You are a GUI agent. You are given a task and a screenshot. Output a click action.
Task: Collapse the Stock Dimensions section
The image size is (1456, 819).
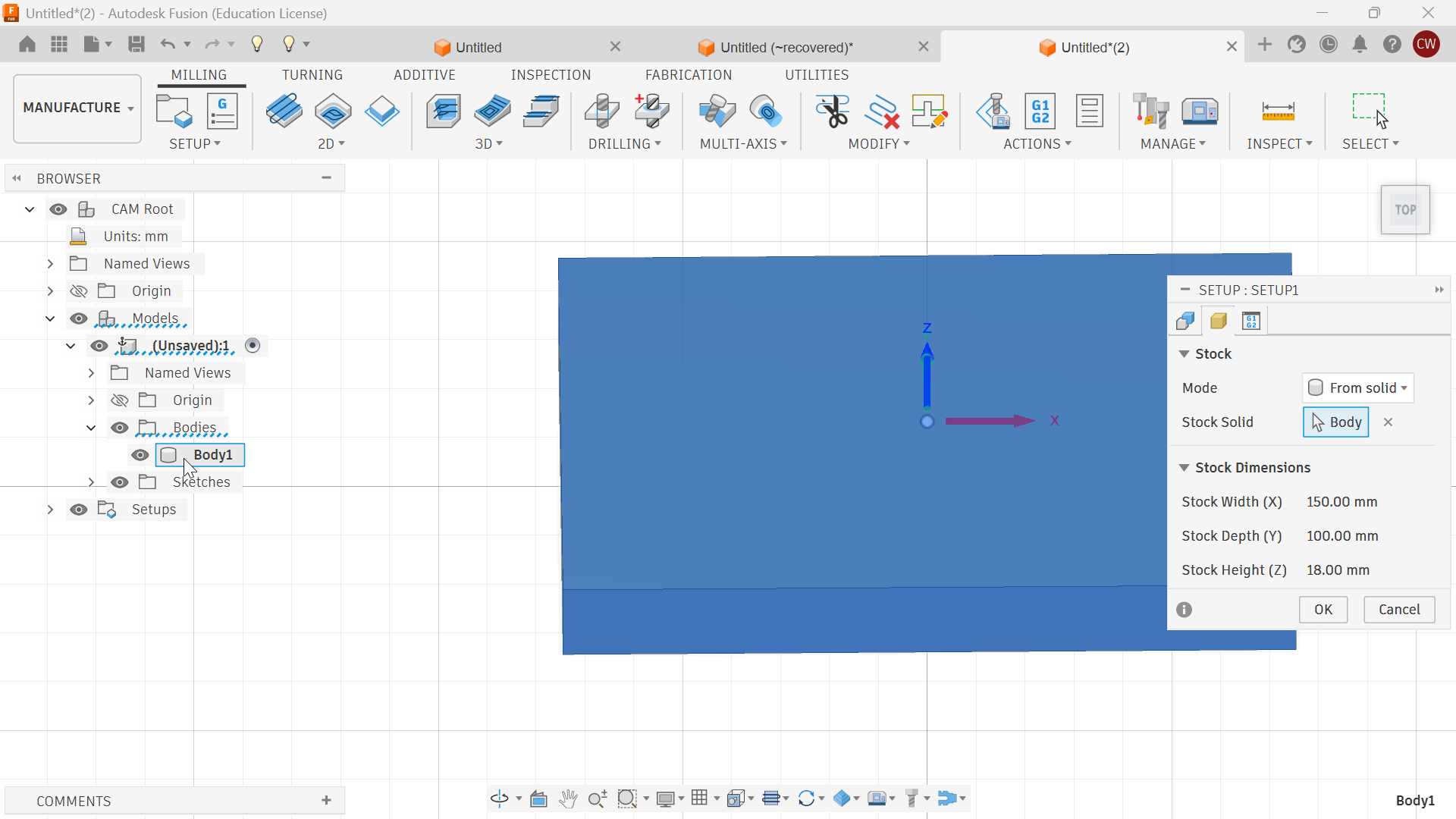1185,468
